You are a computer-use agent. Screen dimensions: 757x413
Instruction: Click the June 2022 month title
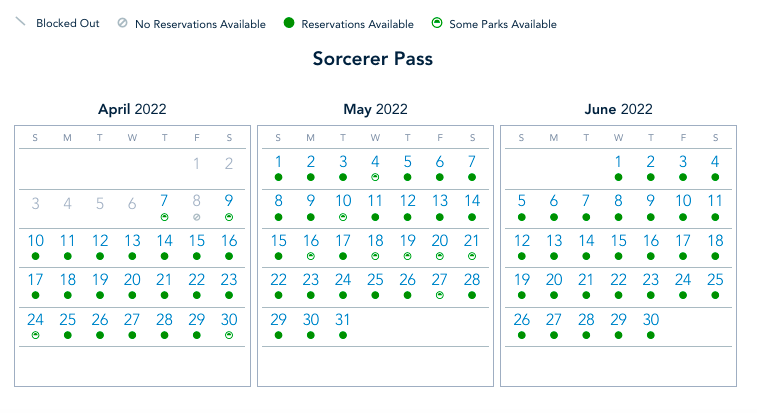(x=618, y=109)
